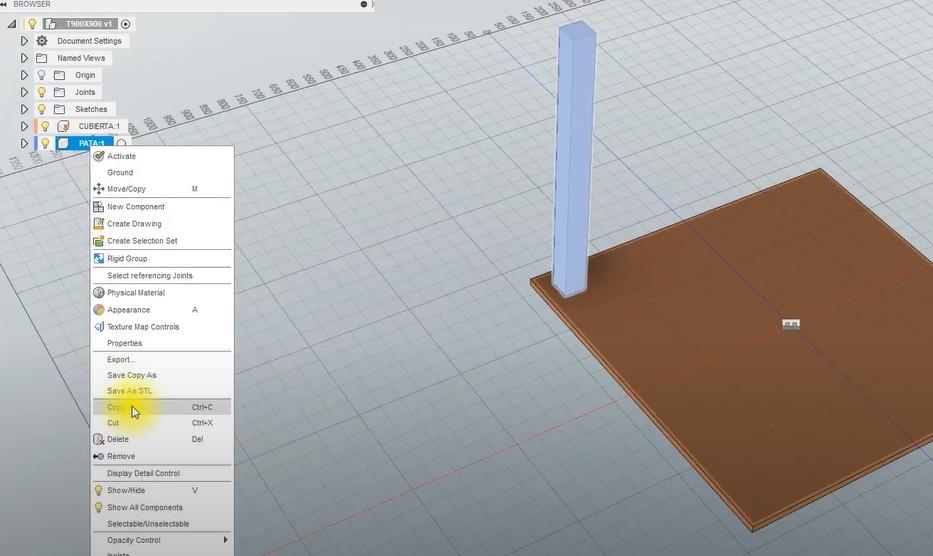Click the Sketches folder icon
The width and height of the screenshot is (933, 556).
pos(60,110)
